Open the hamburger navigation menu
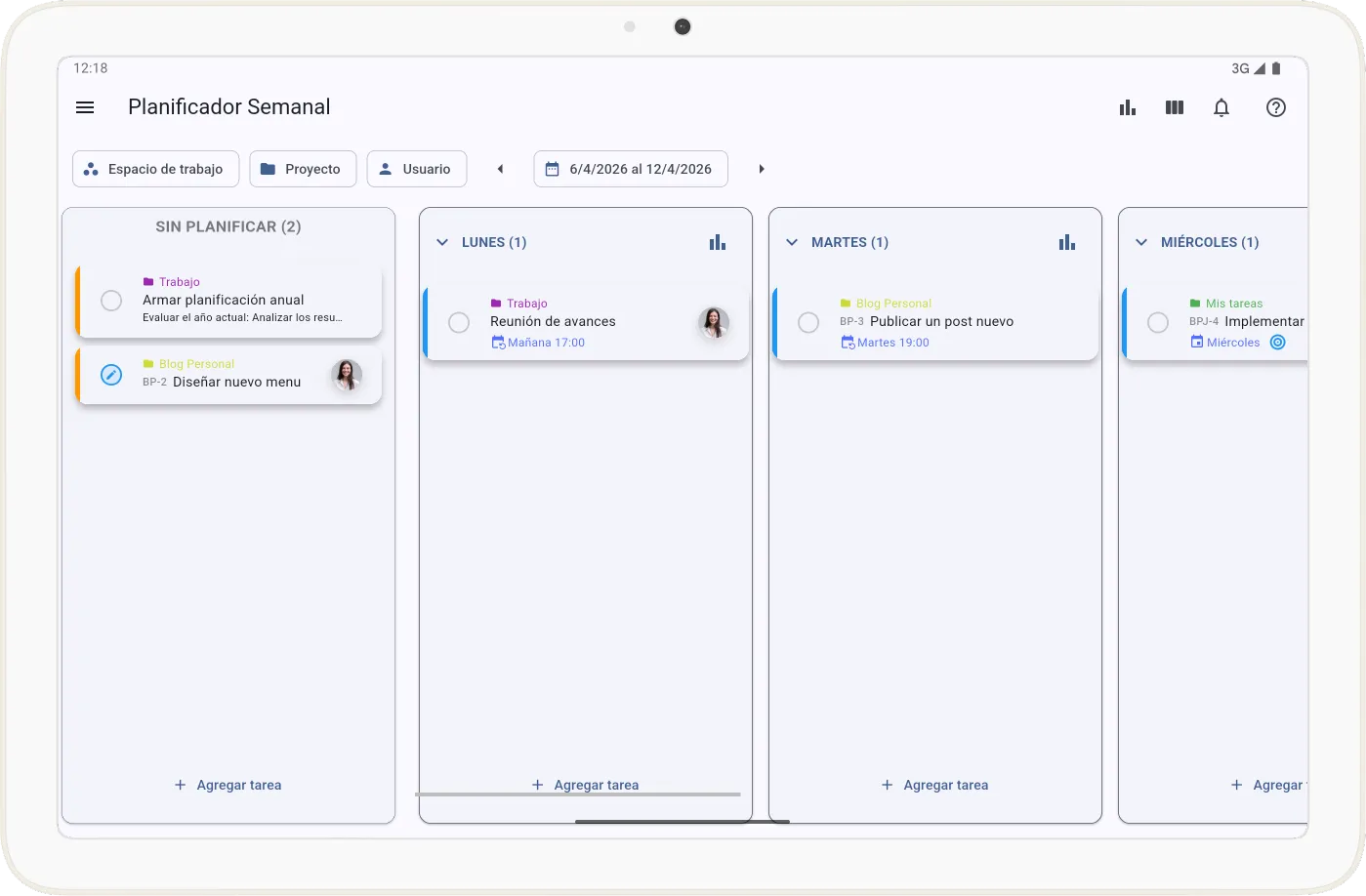The image size is (1366, 896). coord(85,107)
